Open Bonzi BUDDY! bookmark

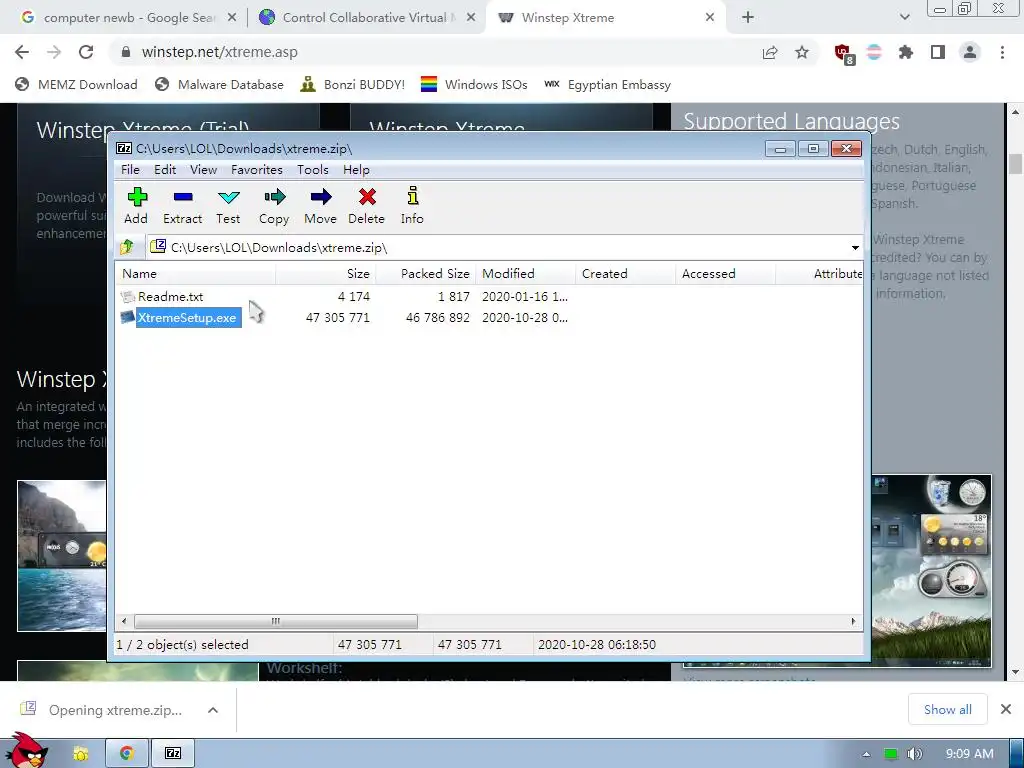point(353,85)
